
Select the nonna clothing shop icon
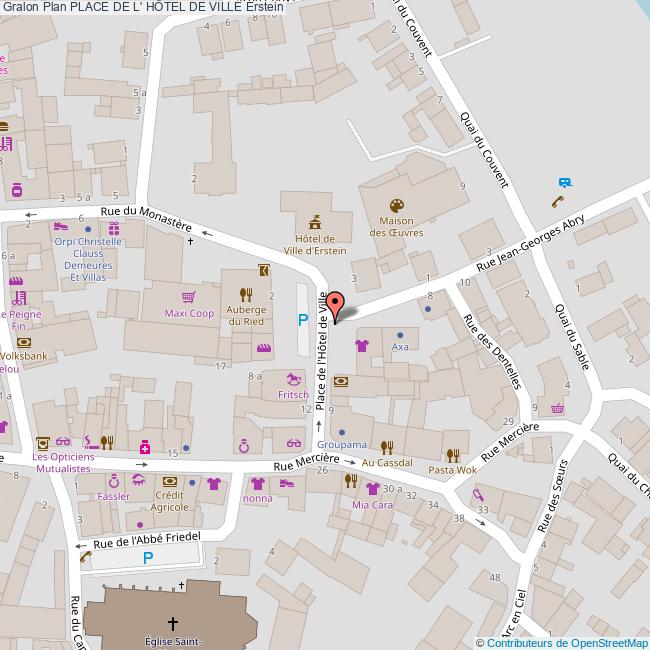(x=256, y=483)
